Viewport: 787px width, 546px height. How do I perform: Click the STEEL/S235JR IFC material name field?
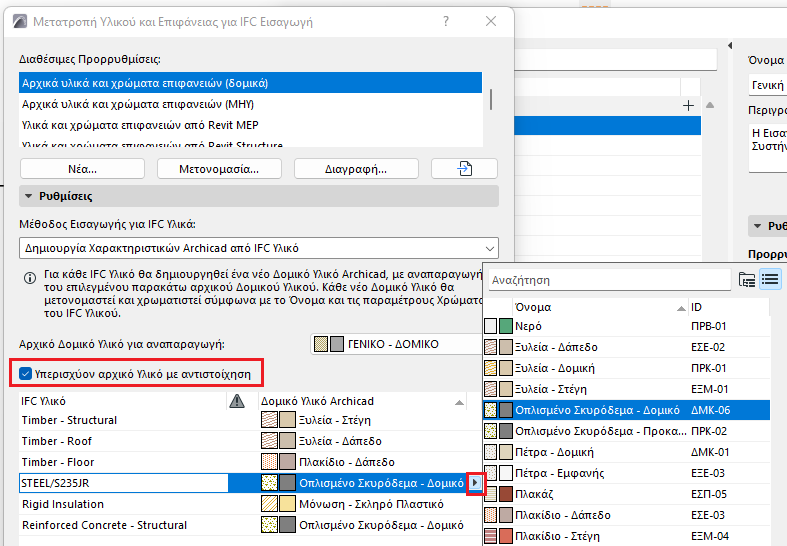click(x=123, y=483)
